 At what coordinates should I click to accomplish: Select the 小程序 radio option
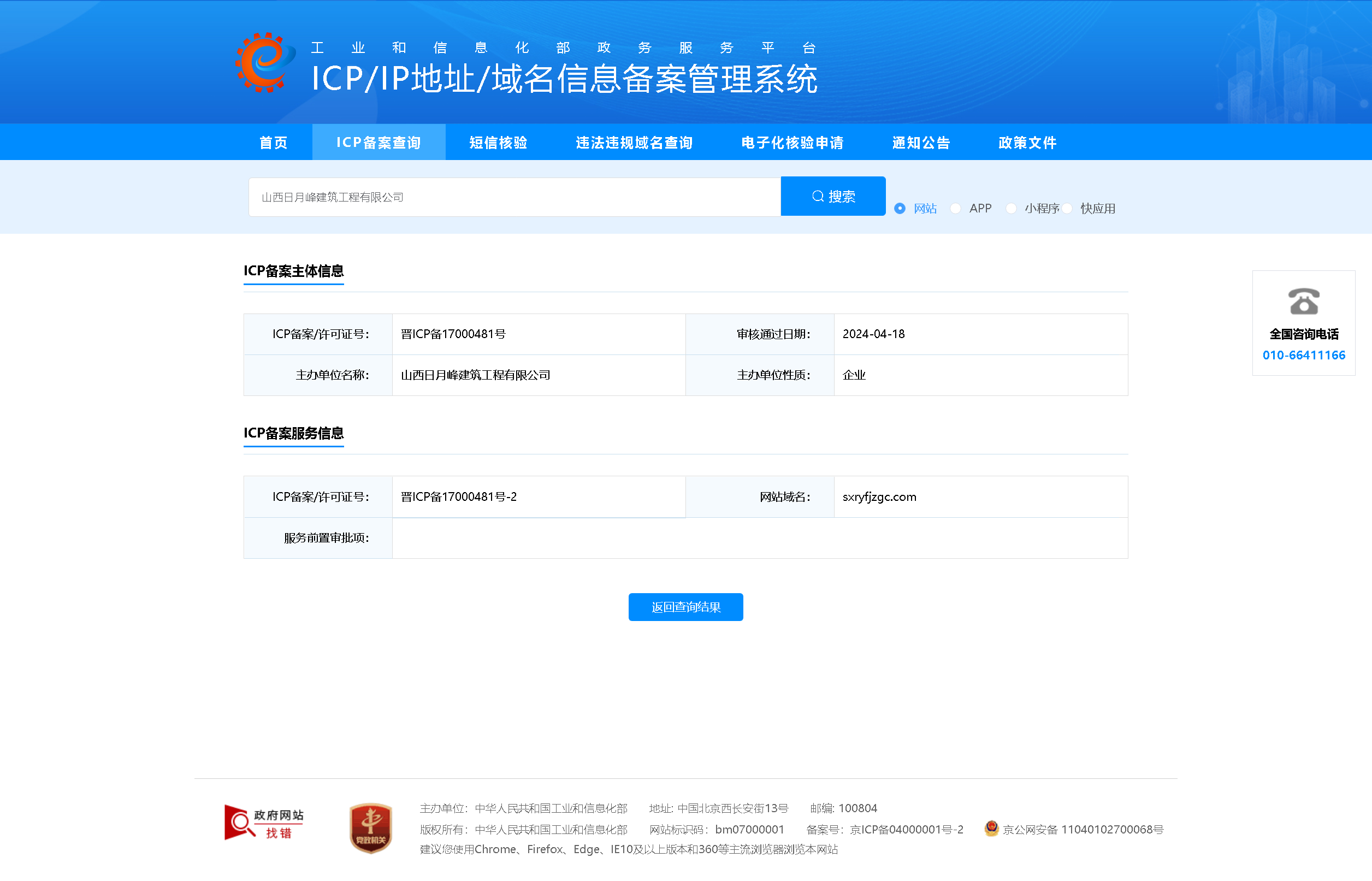click(1011, 208)
